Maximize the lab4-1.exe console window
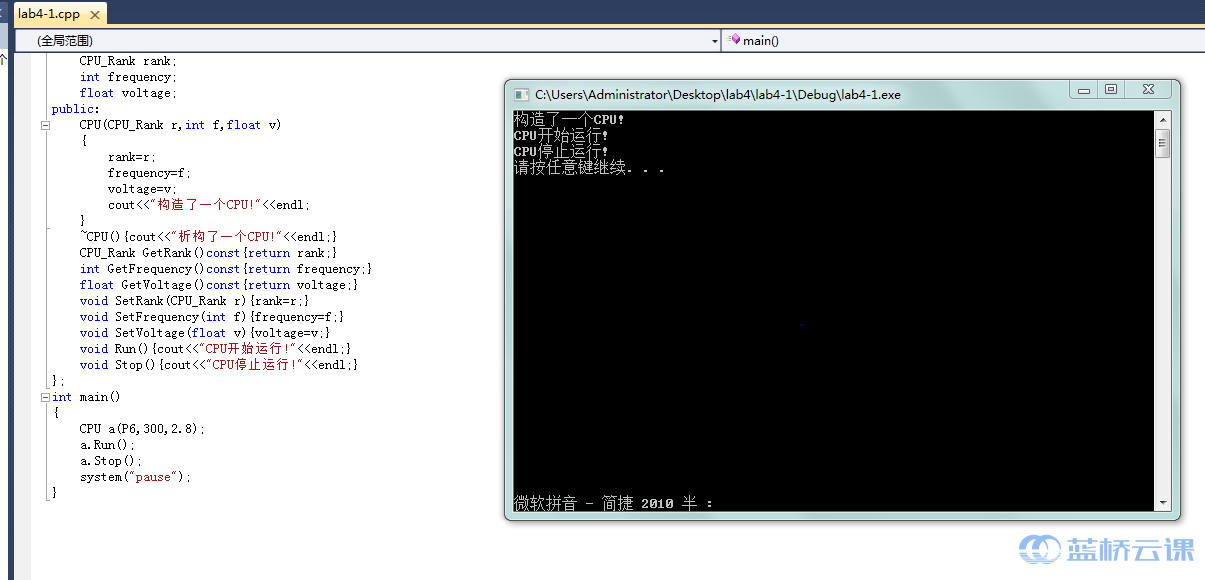The image size is (1205, 580). point(1110,90)
